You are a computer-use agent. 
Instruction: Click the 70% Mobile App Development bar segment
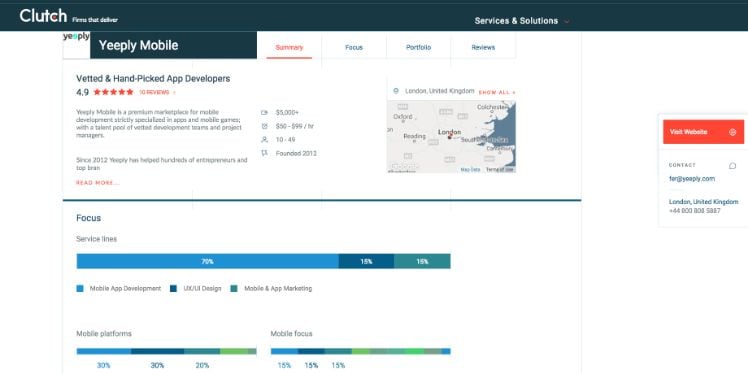click(x=208, y=261)
